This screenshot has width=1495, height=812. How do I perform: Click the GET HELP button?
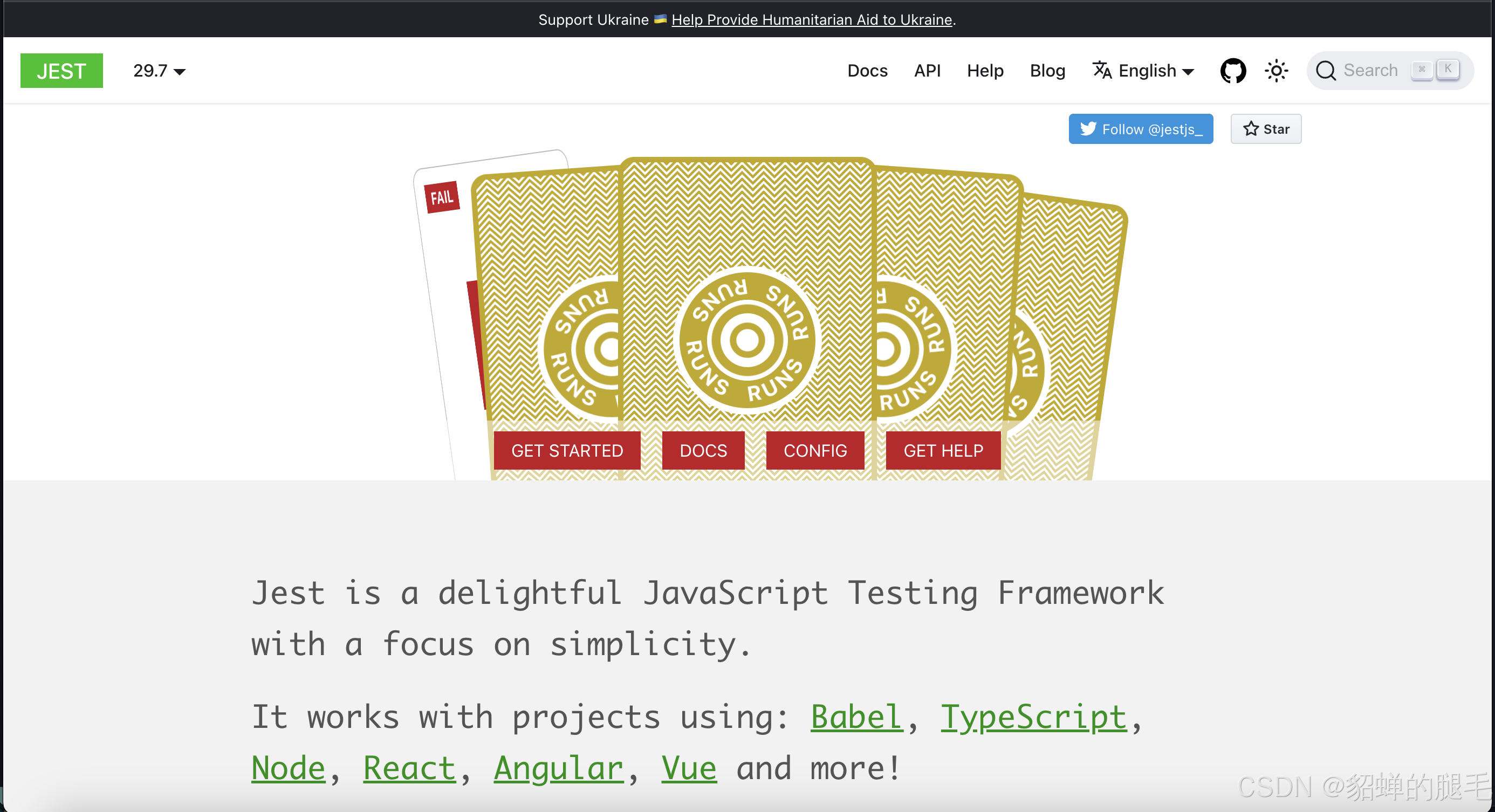943,450
